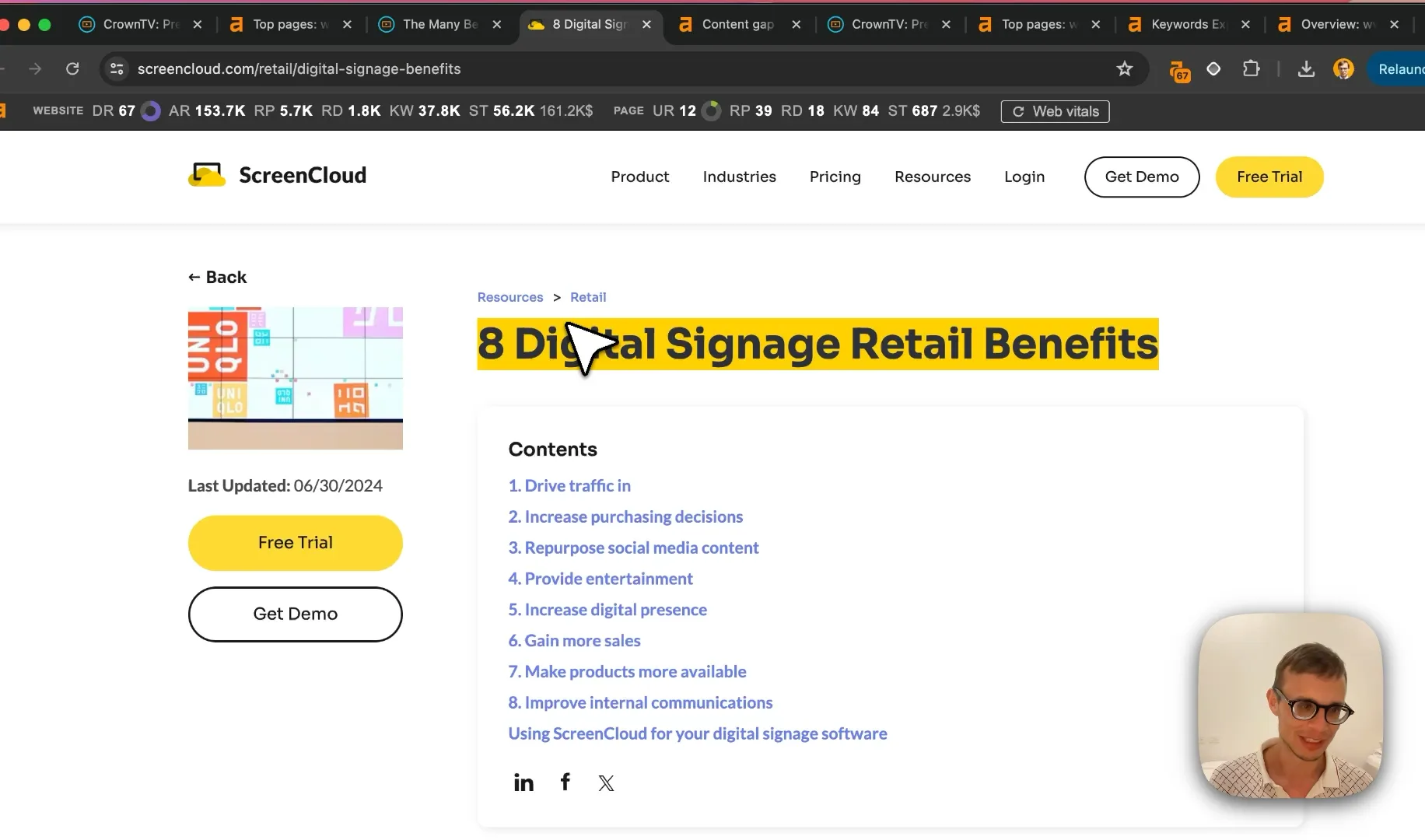The width and height of the screenshot is (1425, 840).
Task: Open the Industries navigation menu
Action: click(739, 177)
